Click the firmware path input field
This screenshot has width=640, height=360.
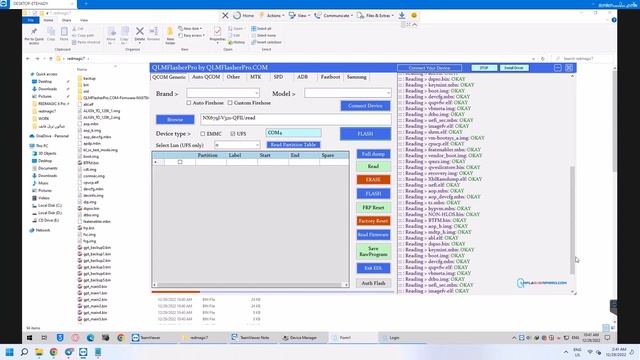point(296,119)
